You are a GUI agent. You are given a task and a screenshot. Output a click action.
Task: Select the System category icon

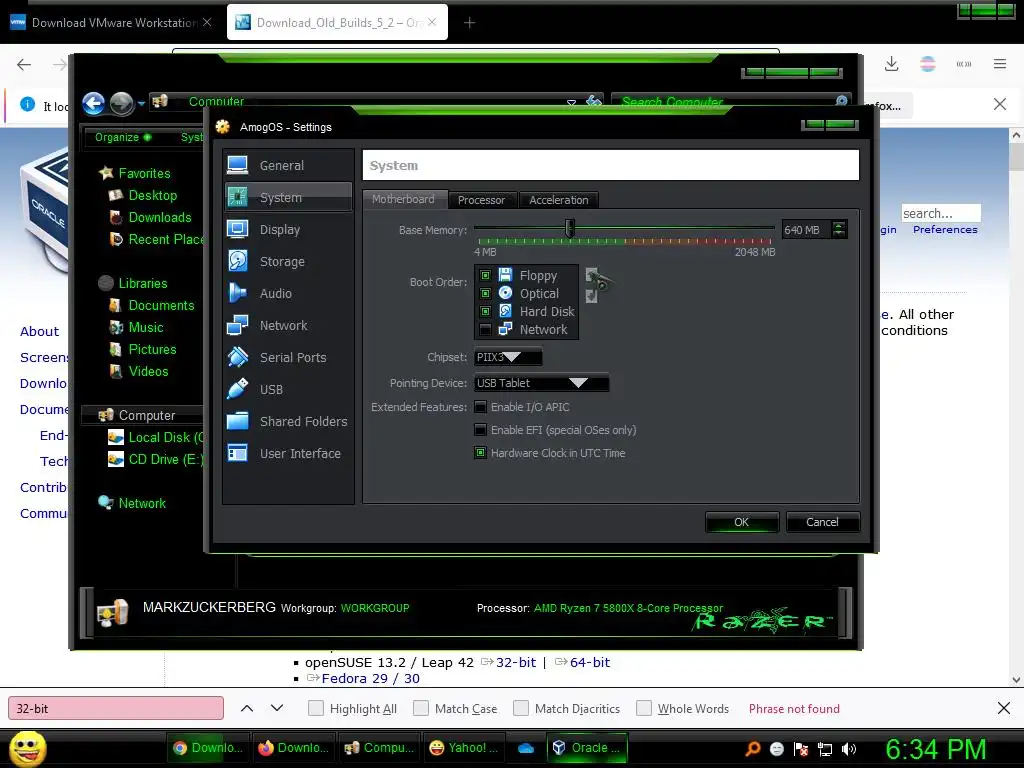point(237,197)
